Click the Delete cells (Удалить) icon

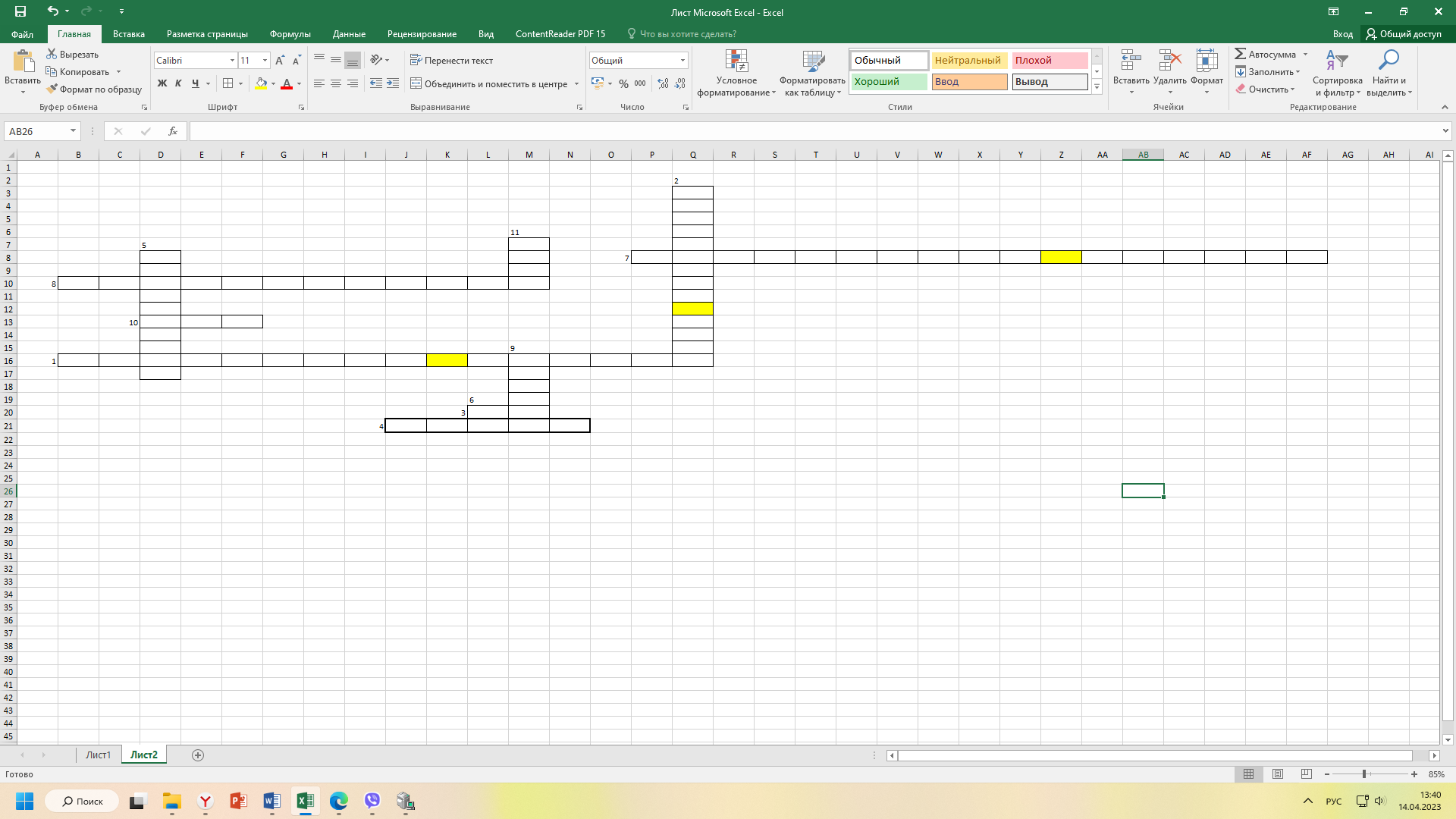pyautogui.click(x=1169, y=61)
